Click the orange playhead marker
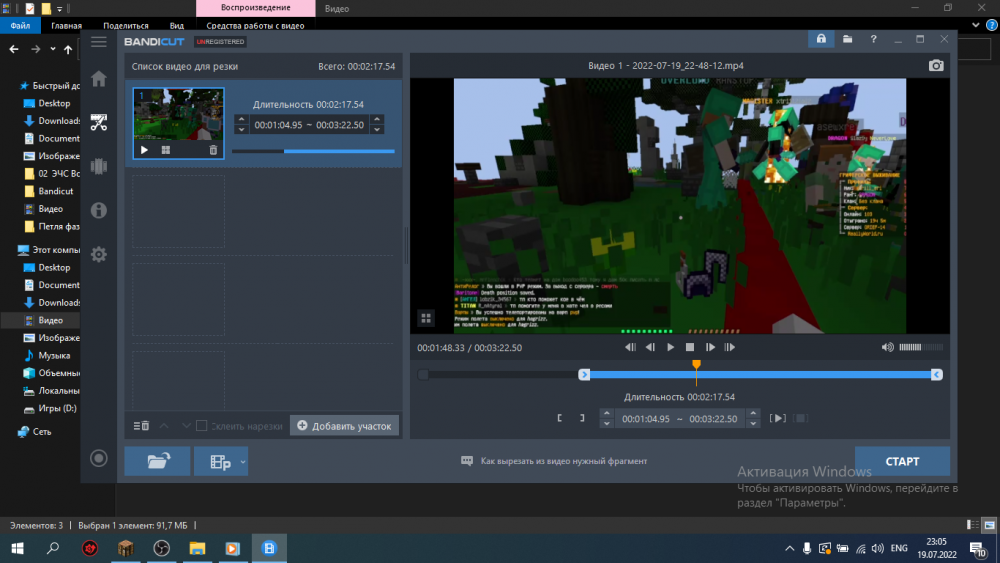 pos(696,364)
